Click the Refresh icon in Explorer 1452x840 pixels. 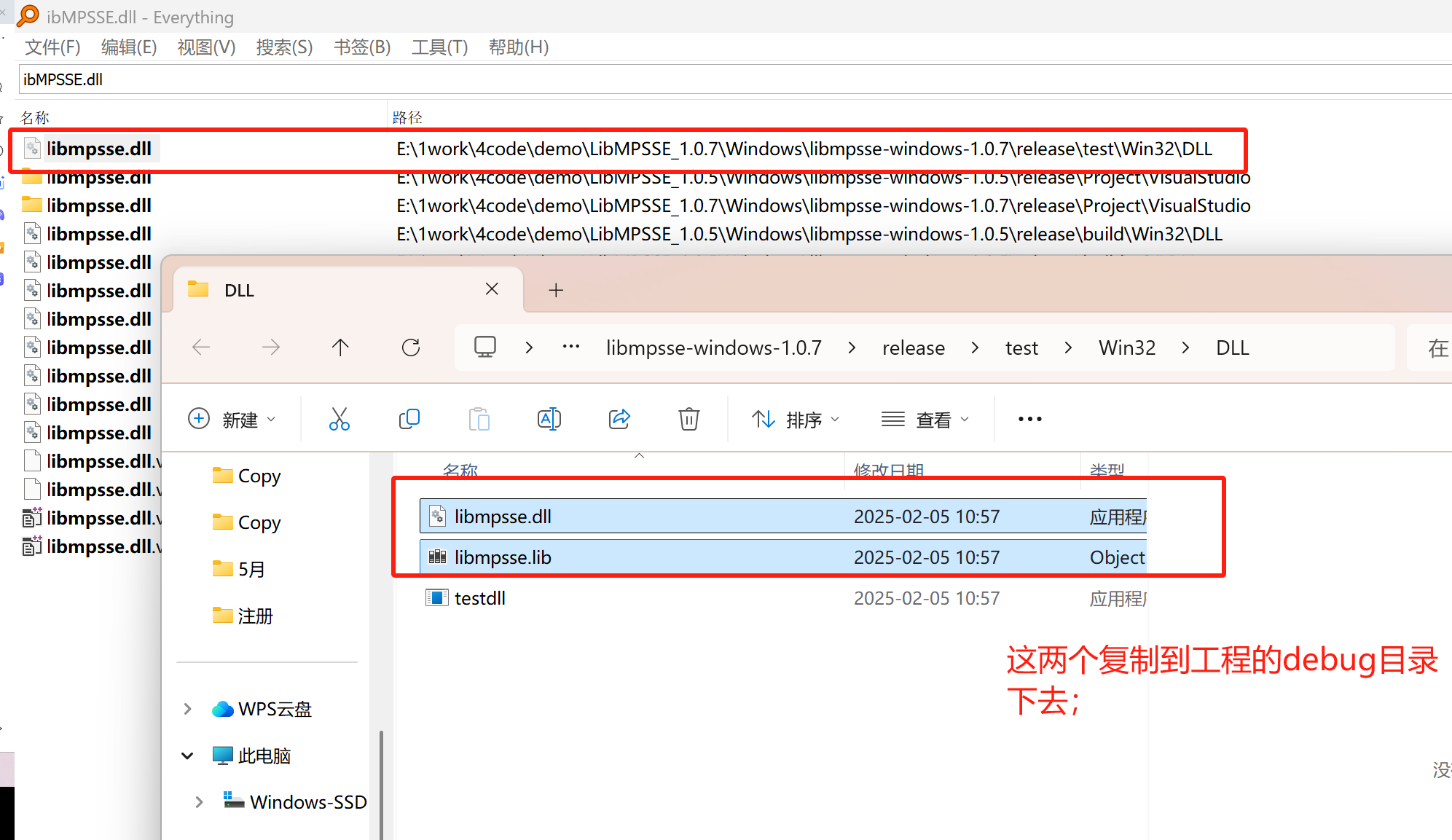point(411,348)
